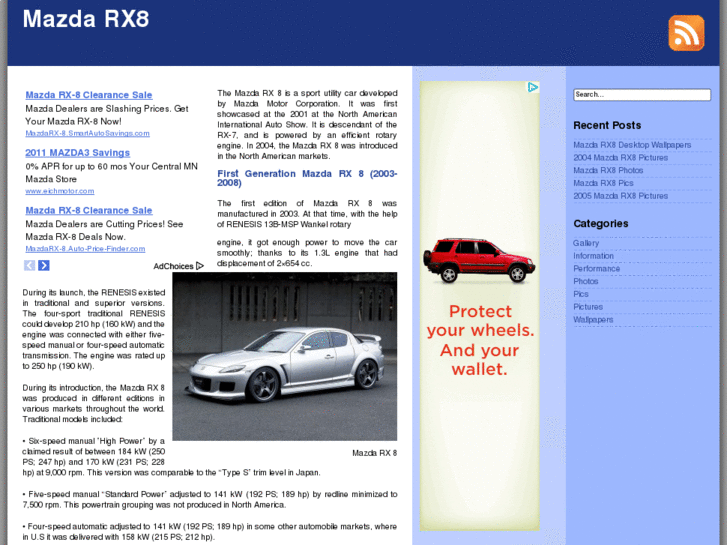Viewport: 727px width, 545px height.
Task: Click the 'Categories' sidebar heading
Action: (x=600, y=224)
